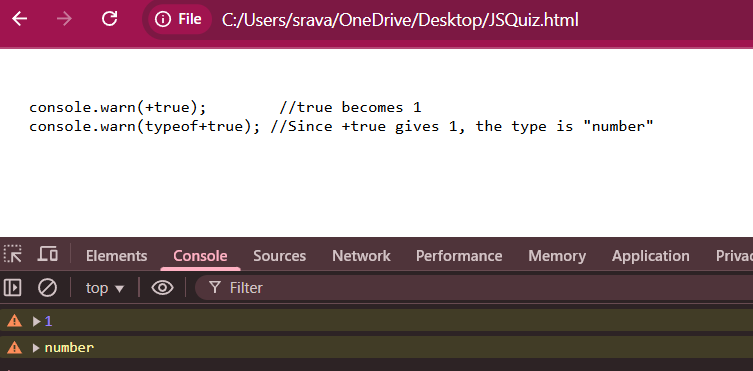Clear the console with the ban icon
The image size is (753, 371).
pos(48,287)
